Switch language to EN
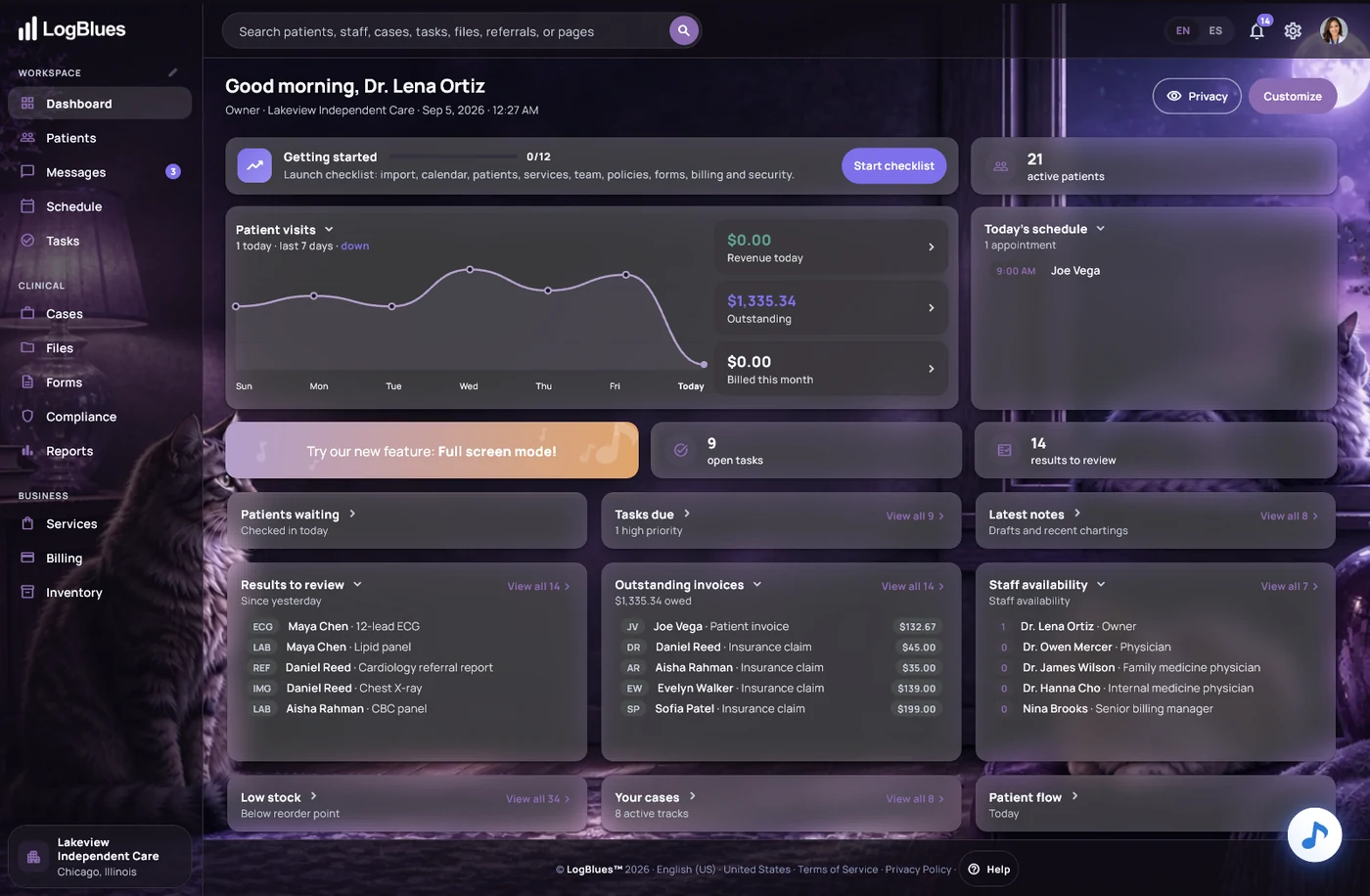This screenshot has width=1370, height=896. click(x=1183, y=30)
